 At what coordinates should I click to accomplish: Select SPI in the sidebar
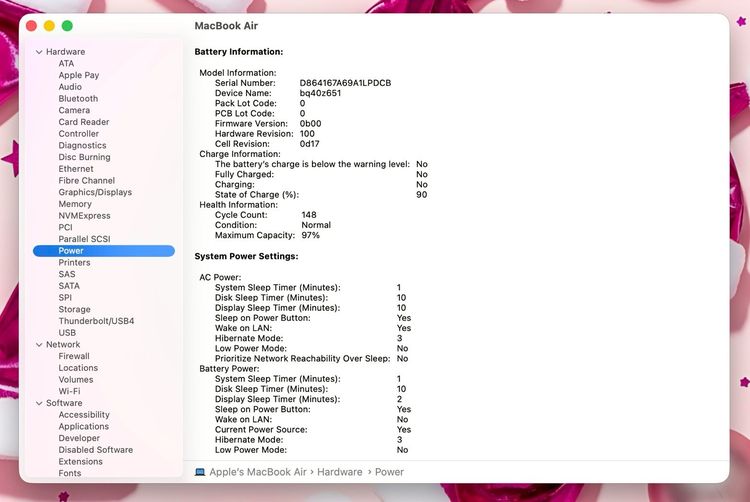click(65, 298)
